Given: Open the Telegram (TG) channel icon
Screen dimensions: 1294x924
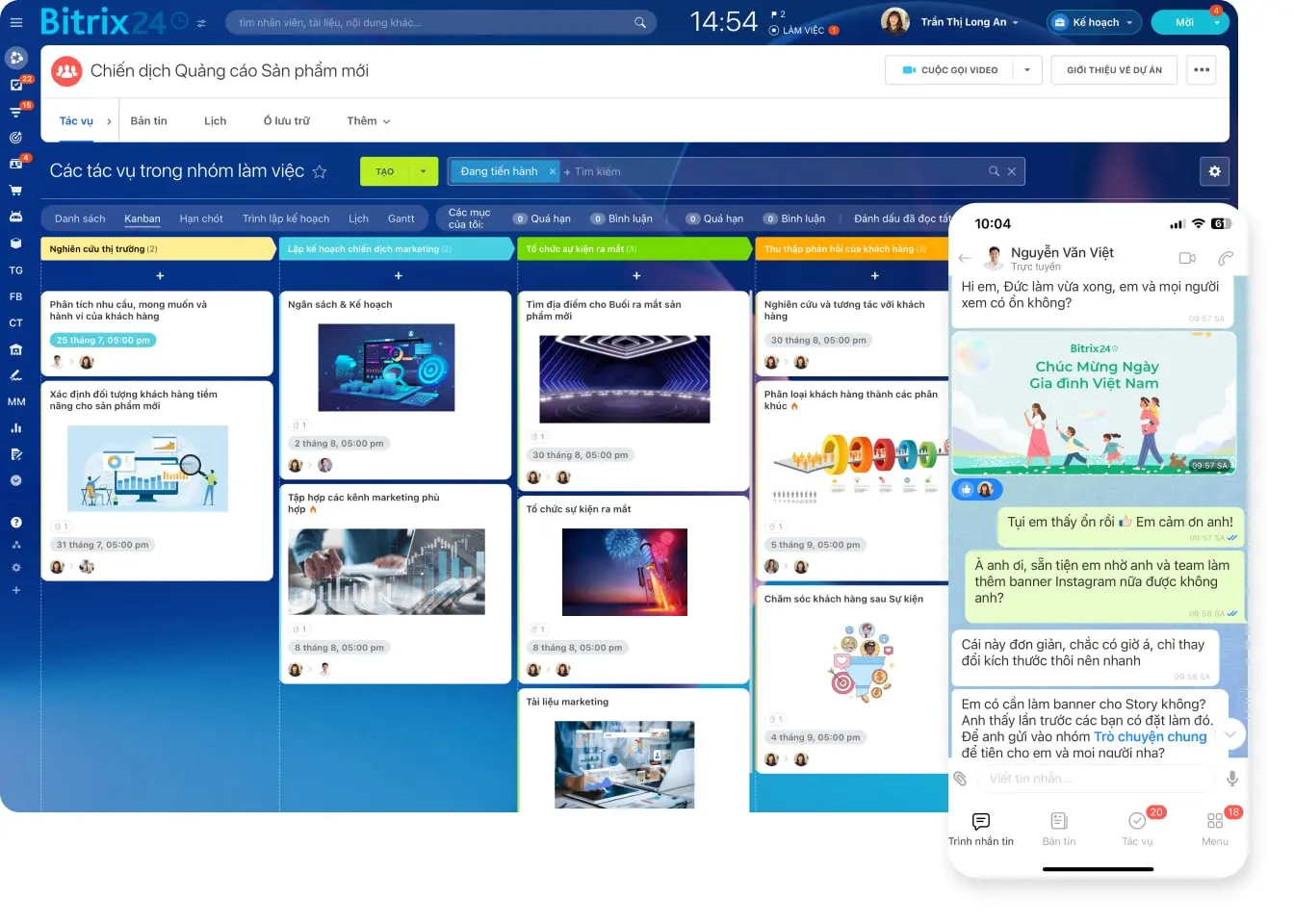Looking at the screenshot, I should (x=15, y=269).
